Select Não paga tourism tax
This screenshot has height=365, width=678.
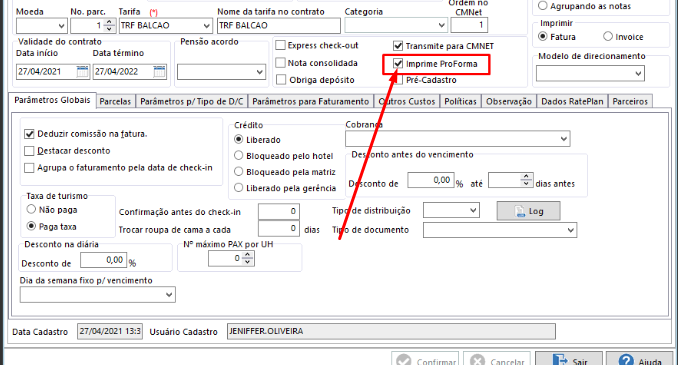(x=31, y=209)
